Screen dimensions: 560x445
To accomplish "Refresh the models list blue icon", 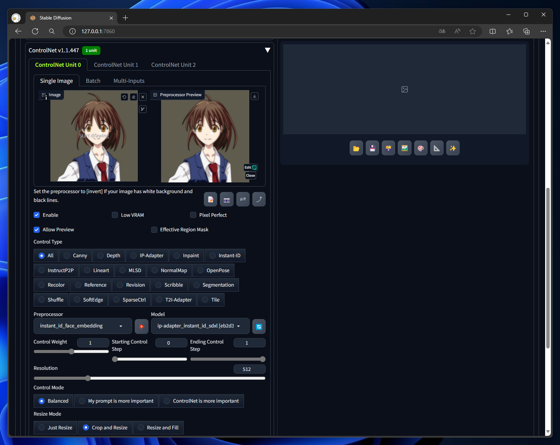I will [x=259, y=326].
